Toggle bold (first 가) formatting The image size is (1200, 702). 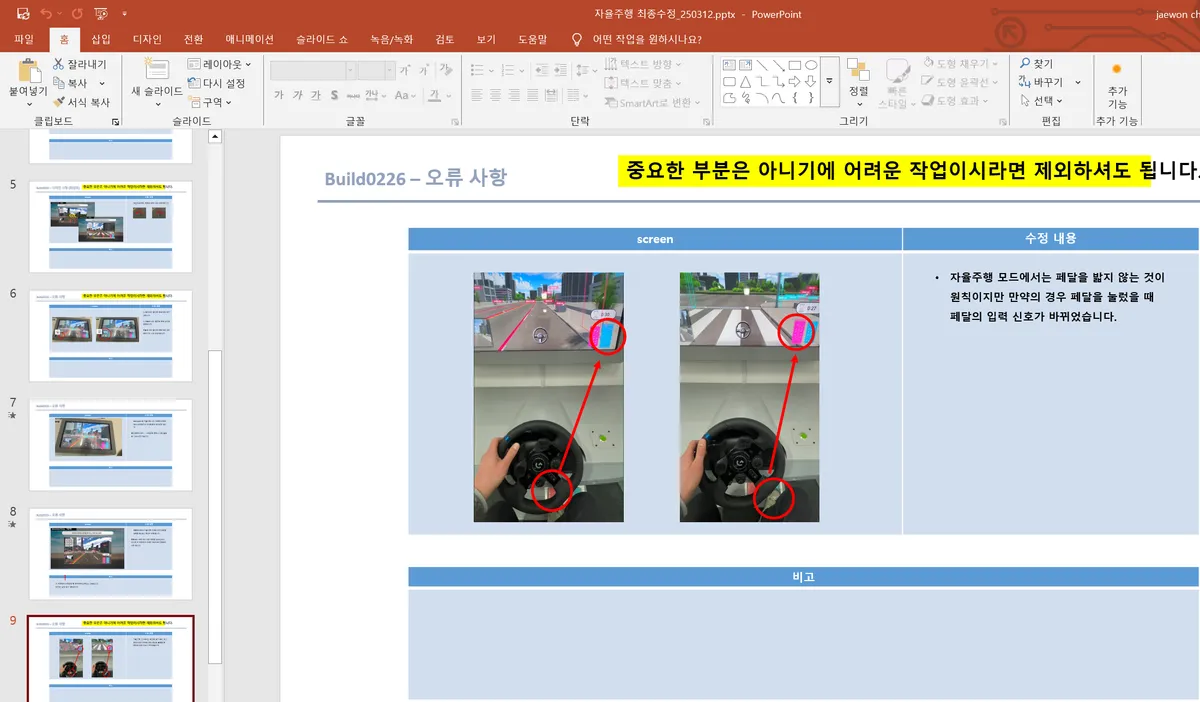click(x=279, y=96)
